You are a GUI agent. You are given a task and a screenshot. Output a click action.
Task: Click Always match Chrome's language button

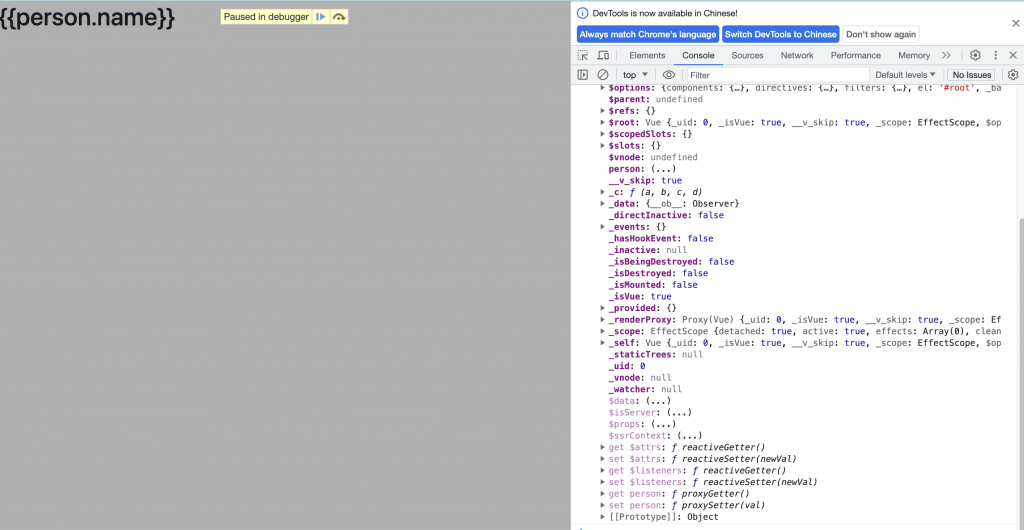(x=648, y=34)
